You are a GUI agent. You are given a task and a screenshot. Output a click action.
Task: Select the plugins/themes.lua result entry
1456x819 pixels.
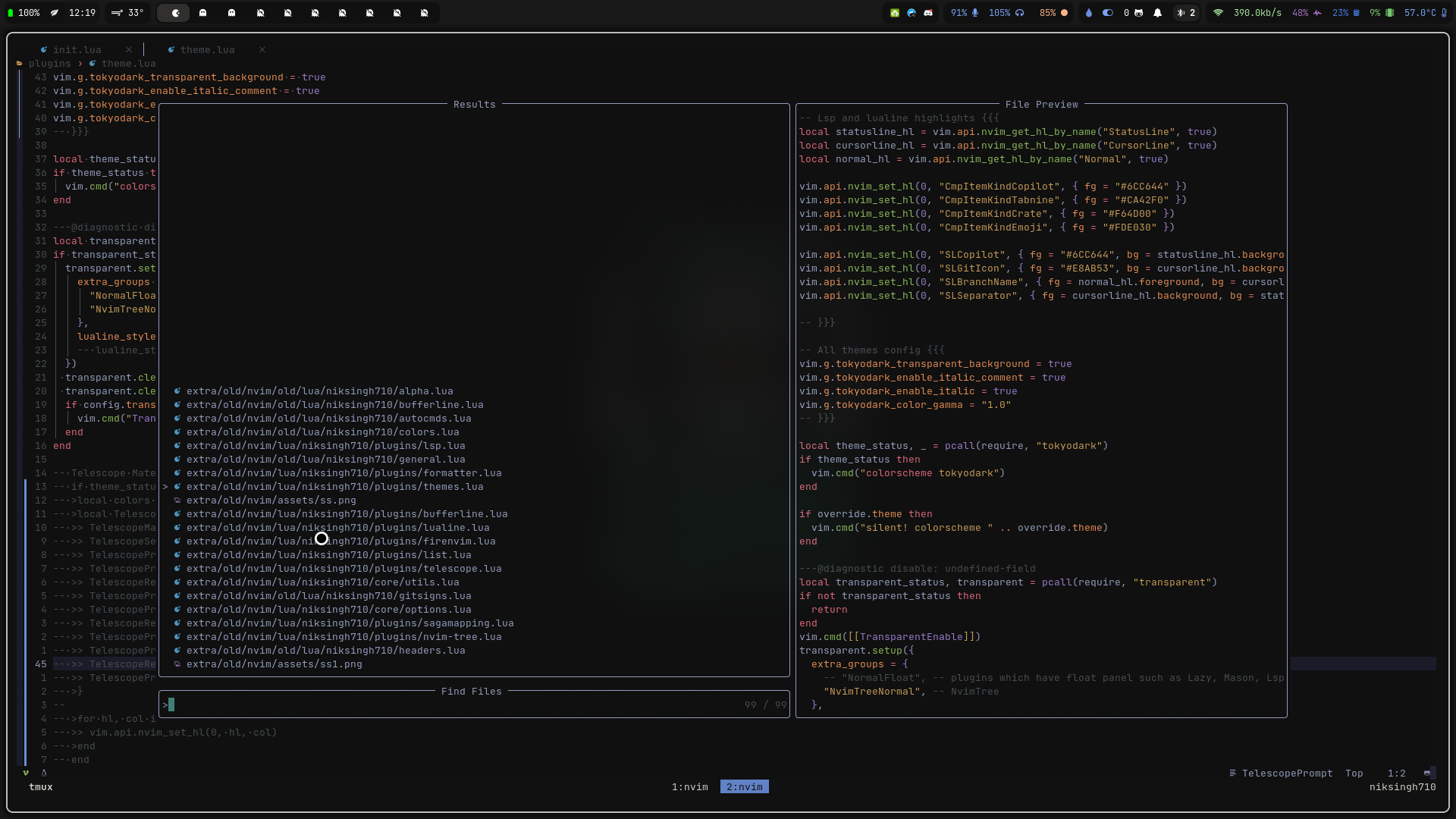click(x=334, y=487)
